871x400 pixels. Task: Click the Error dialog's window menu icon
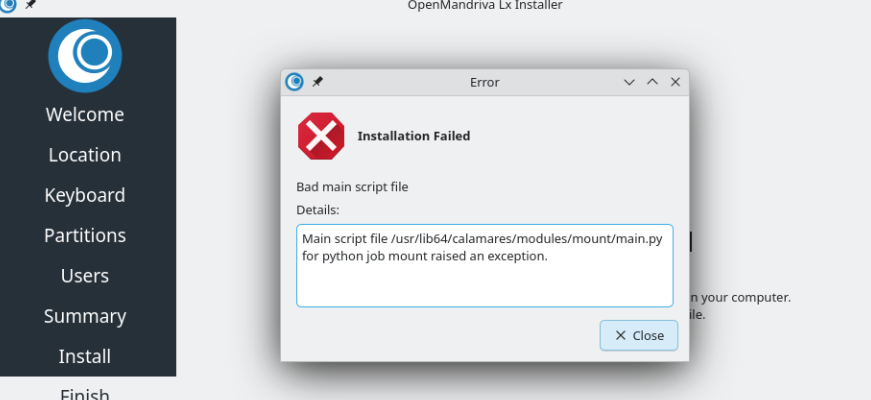pos(294,82)
